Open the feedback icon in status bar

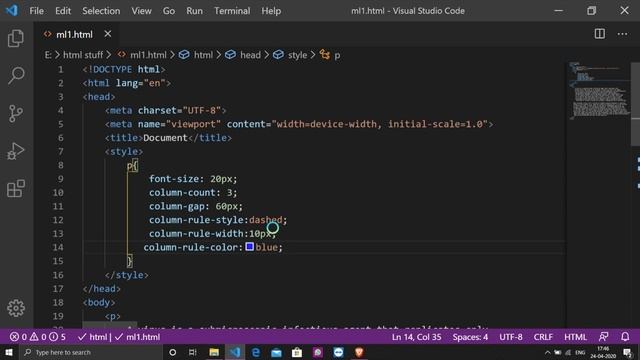pos(603,337)
